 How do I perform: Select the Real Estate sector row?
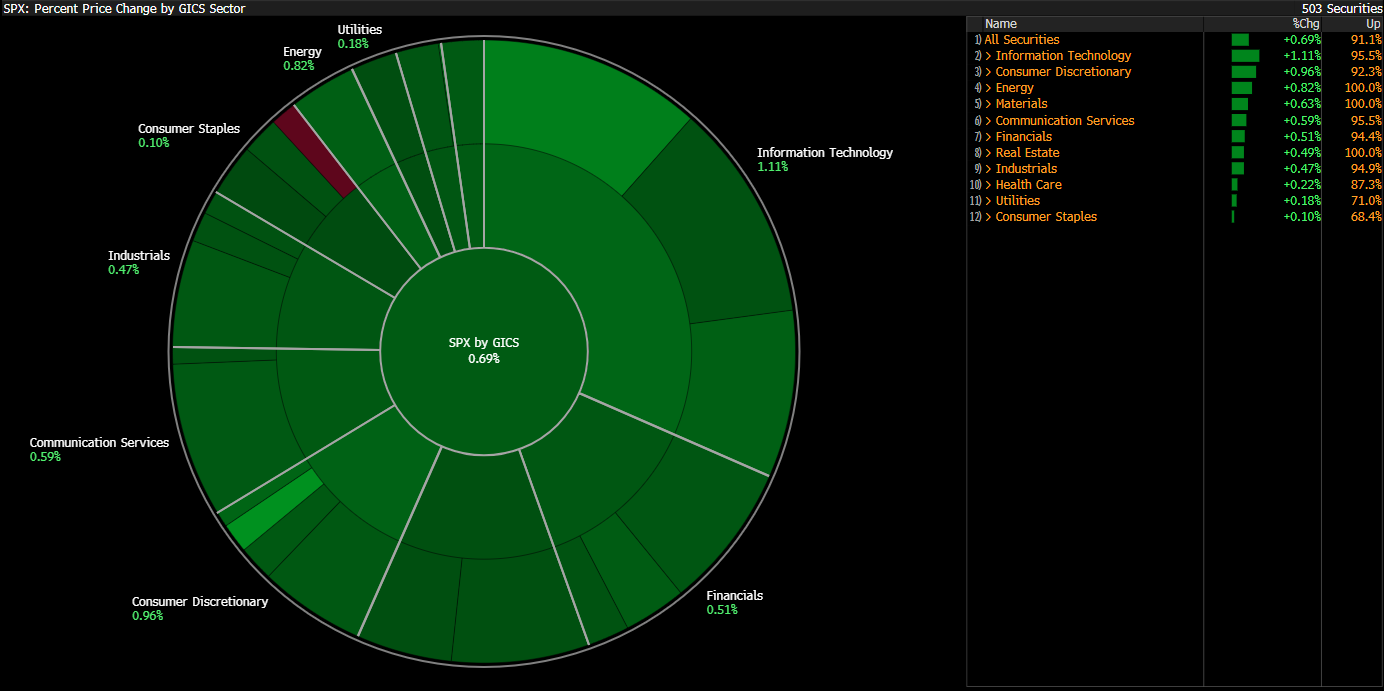coord(1027,153)
